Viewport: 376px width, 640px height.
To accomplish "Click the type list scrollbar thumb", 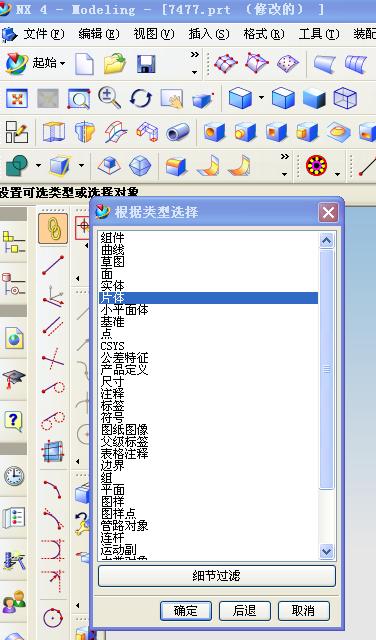I will click(x=327, y=369).
